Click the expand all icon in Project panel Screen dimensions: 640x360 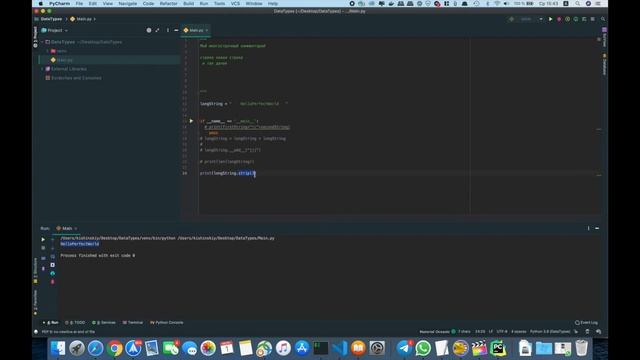point(158,30)
